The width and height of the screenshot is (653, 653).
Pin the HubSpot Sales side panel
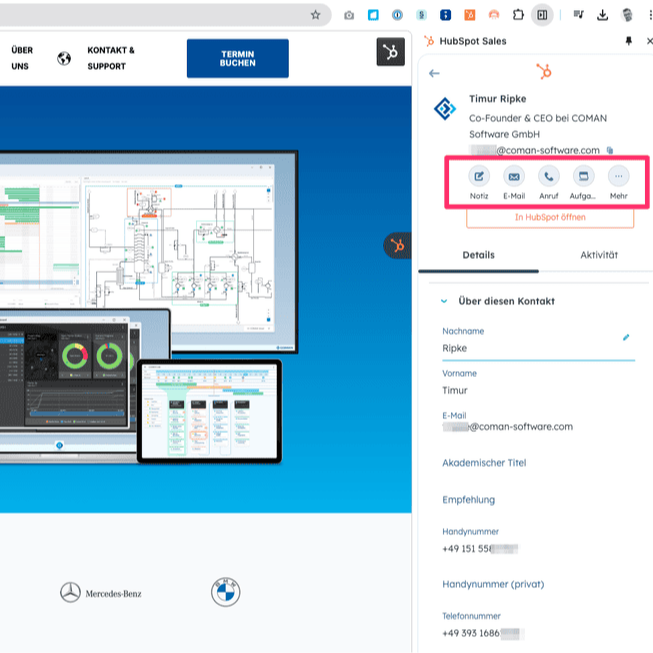(628, 41)
